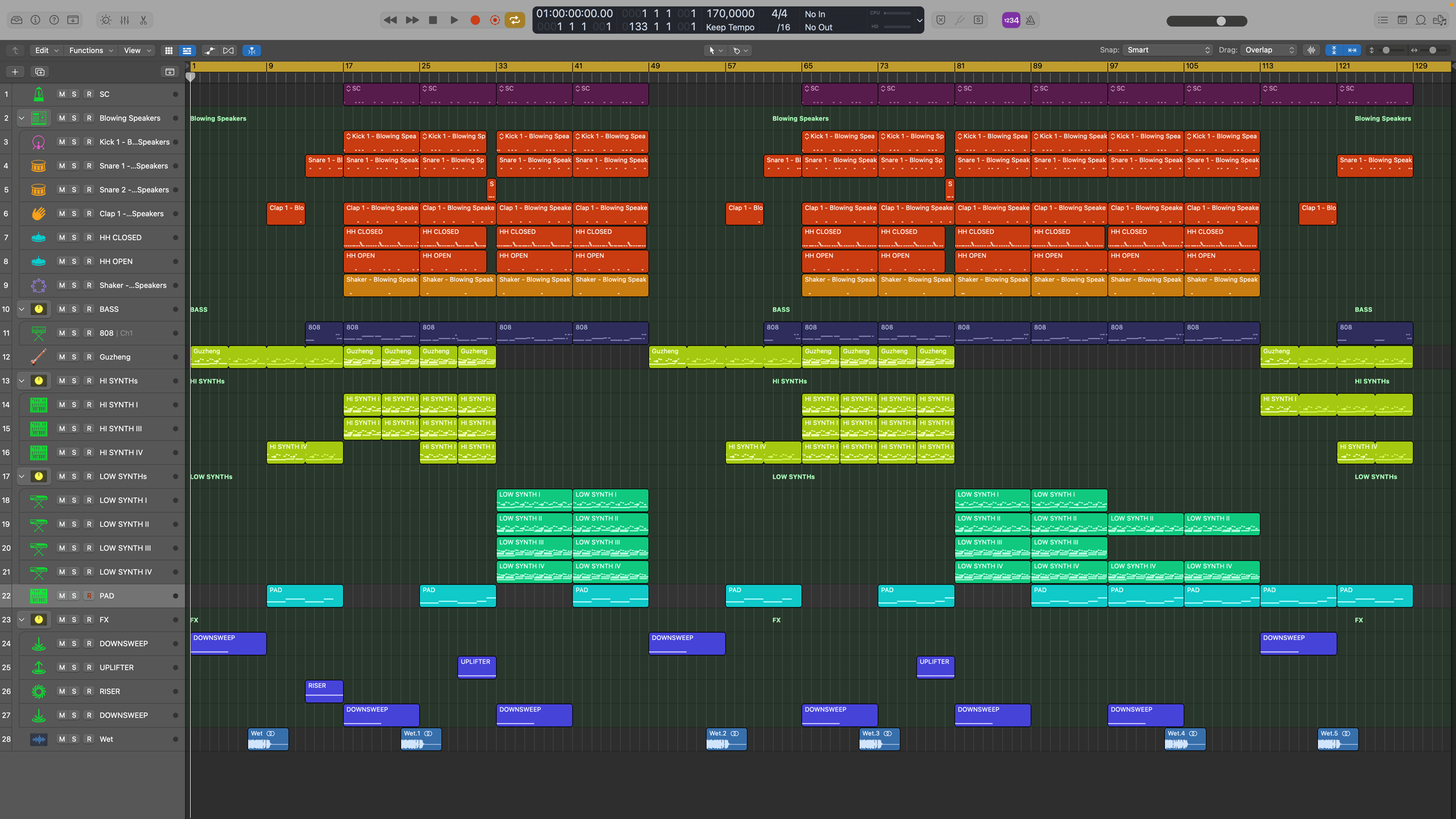Click the Clap 1 track hand icon
1456x819 pixels.
point(39,214)
